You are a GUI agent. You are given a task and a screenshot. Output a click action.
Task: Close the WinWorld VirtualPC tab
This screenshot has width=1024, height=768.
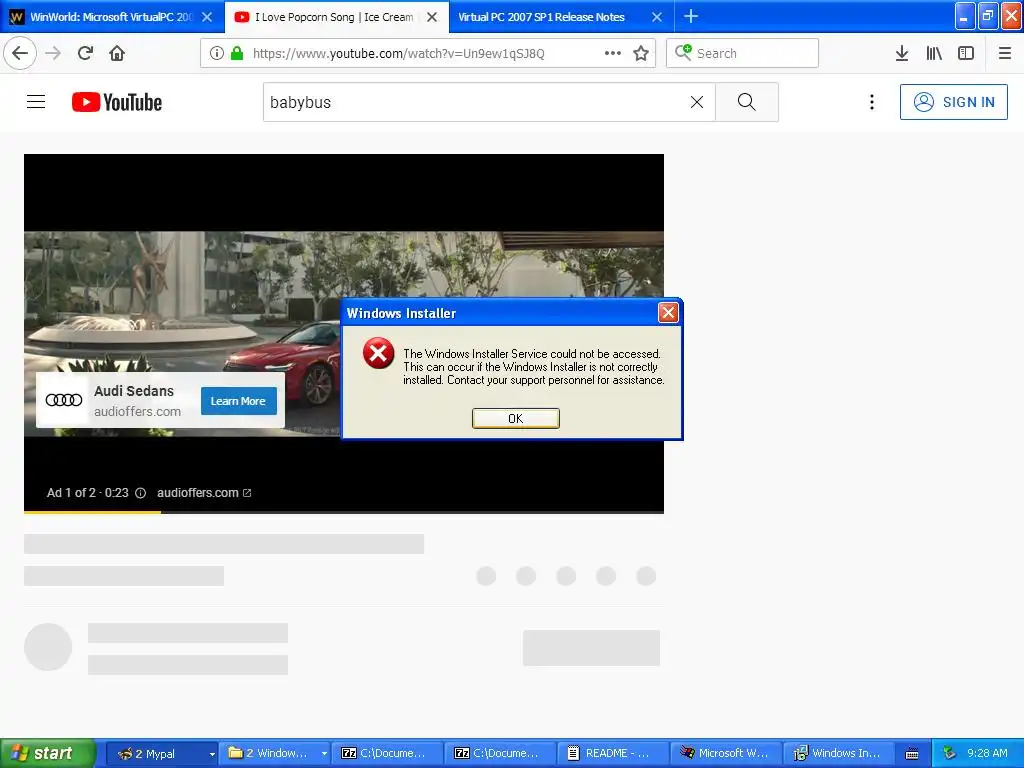[x=207, y=17]
